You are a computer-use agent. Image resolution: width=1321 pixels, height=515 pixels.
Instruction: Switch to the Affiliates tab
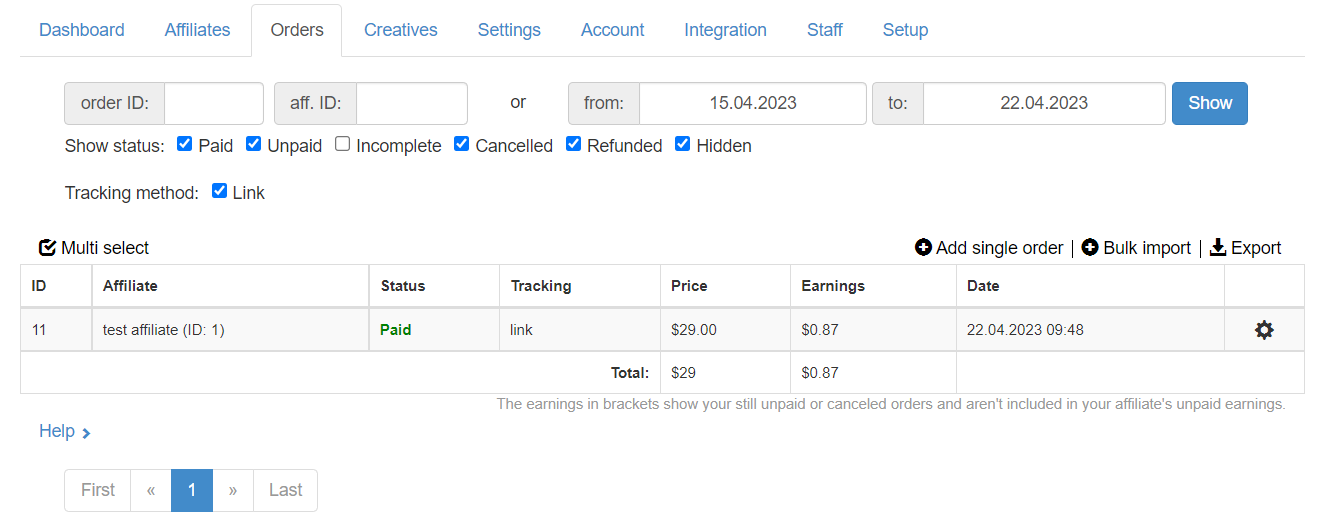coord(197,30)
